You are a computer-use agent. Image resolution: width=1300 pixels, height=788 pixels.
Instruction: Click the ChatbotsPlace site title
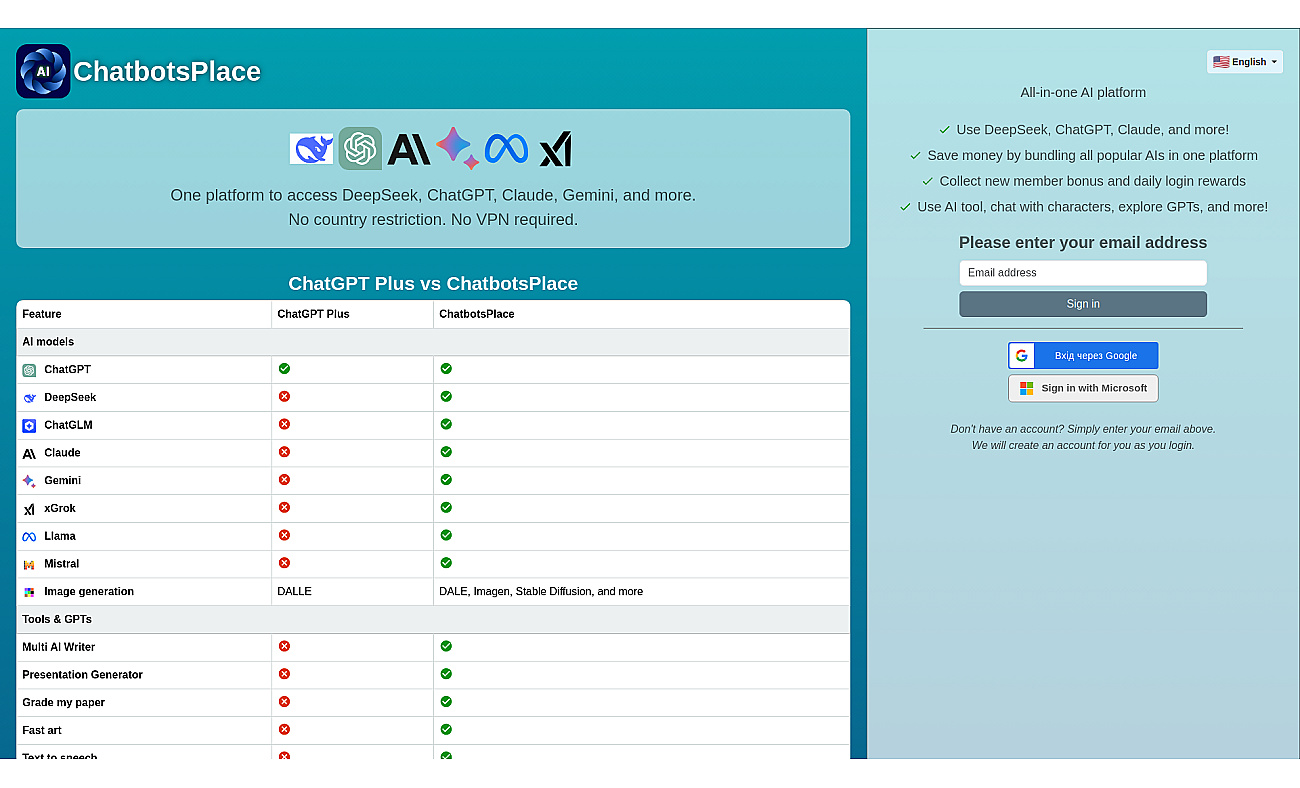point(167,71)
